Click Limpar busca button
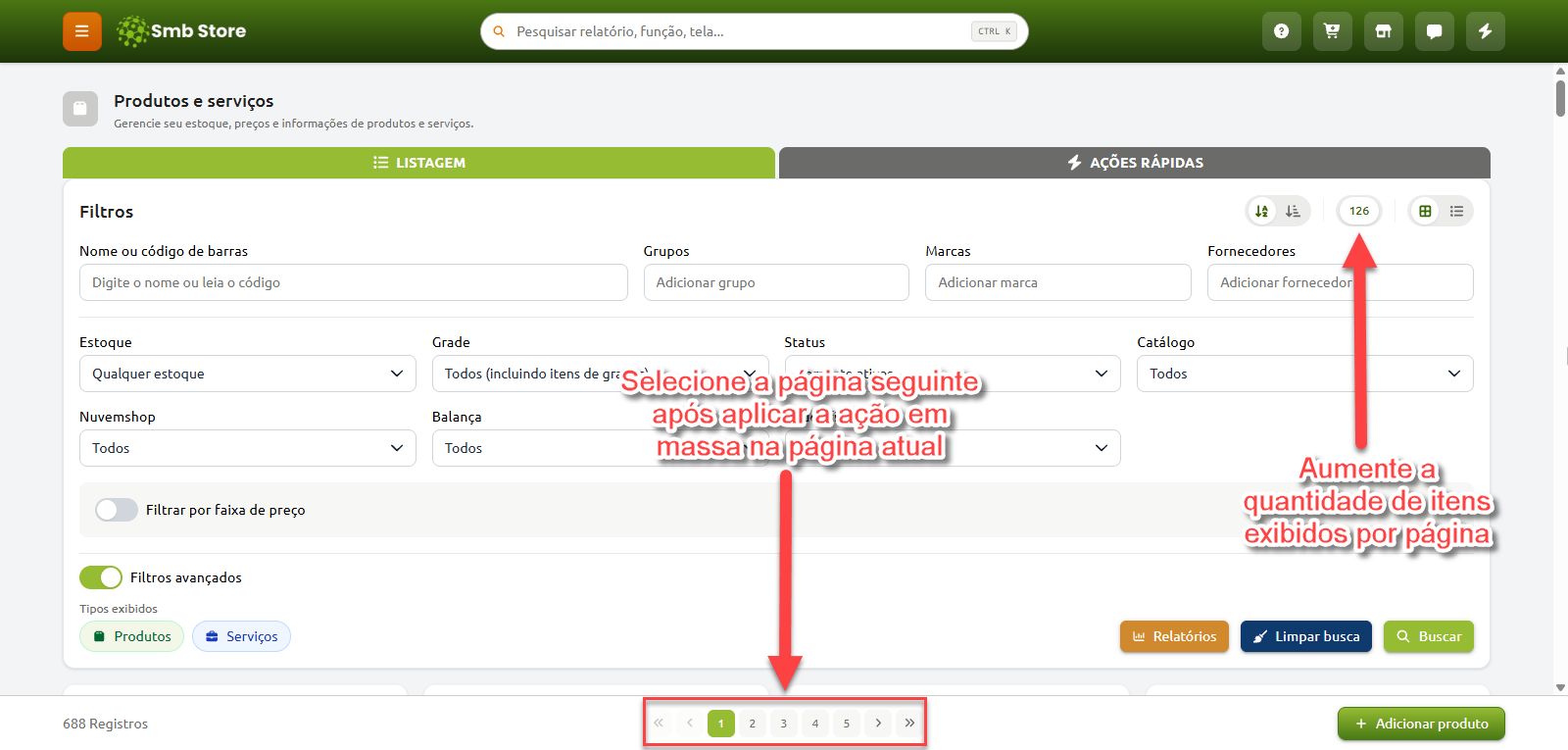The image size is (1568, 750). [x=1306, y=636]
